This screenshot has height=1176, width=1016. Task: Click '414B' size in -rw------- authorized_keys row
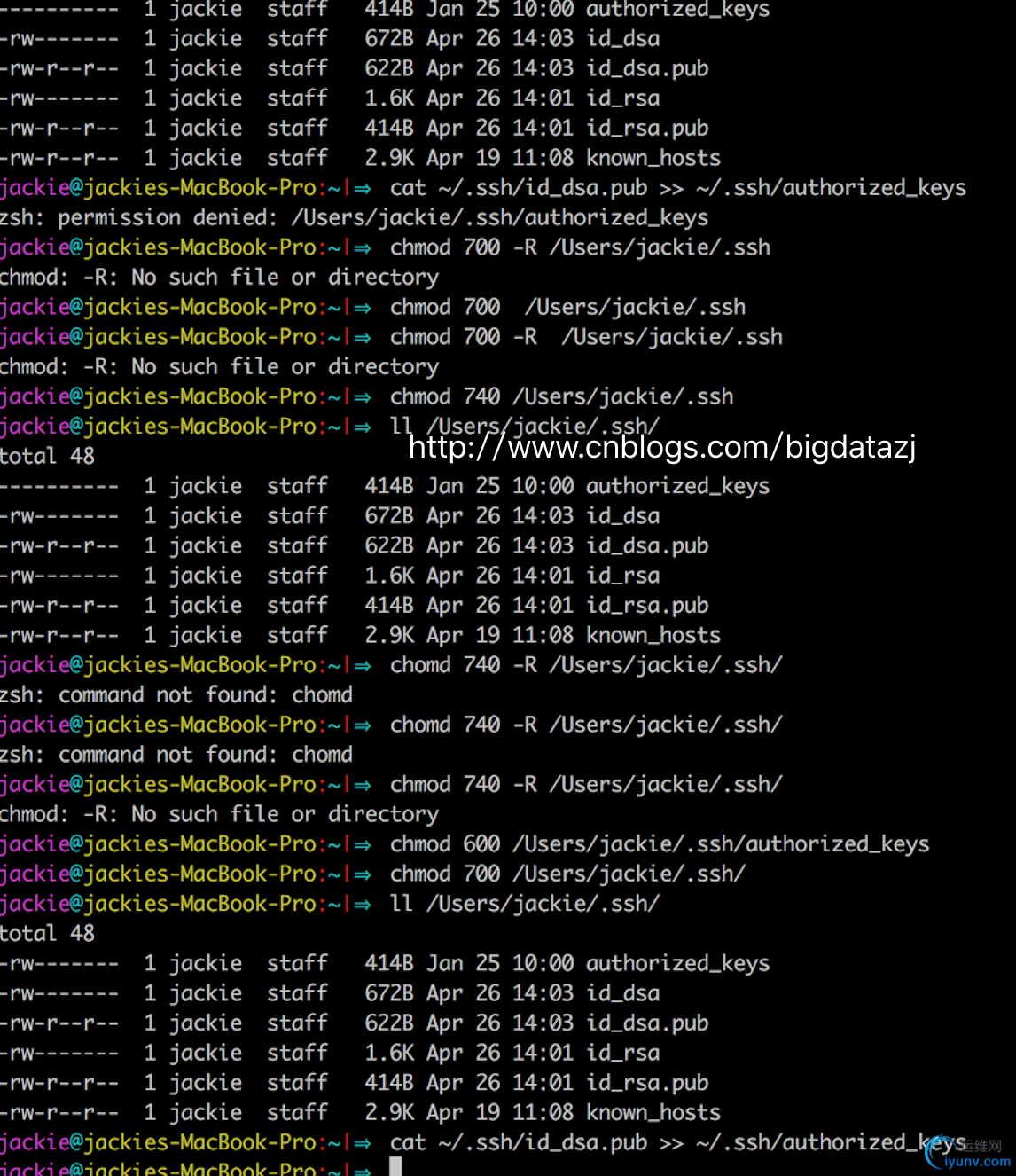(389, 963)
